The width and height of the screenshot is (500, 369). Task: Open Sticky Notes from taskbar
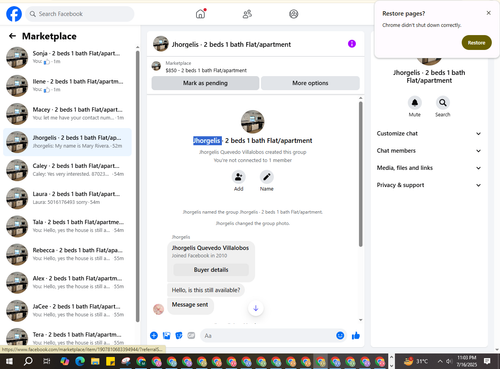[x=110, y=361]
